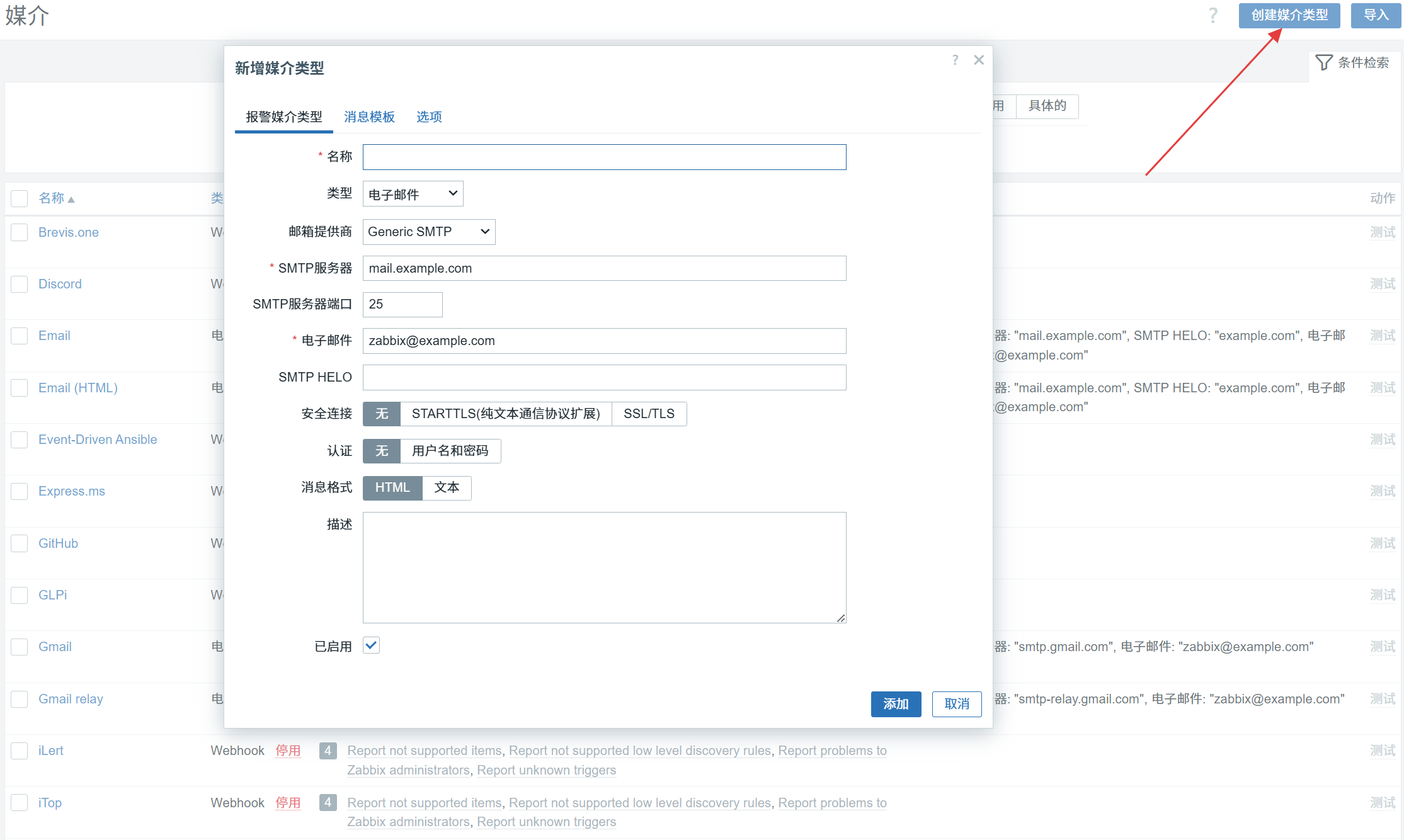
Task: Click 测试 in the Brevis.one row
Action: pos(1383,232)
